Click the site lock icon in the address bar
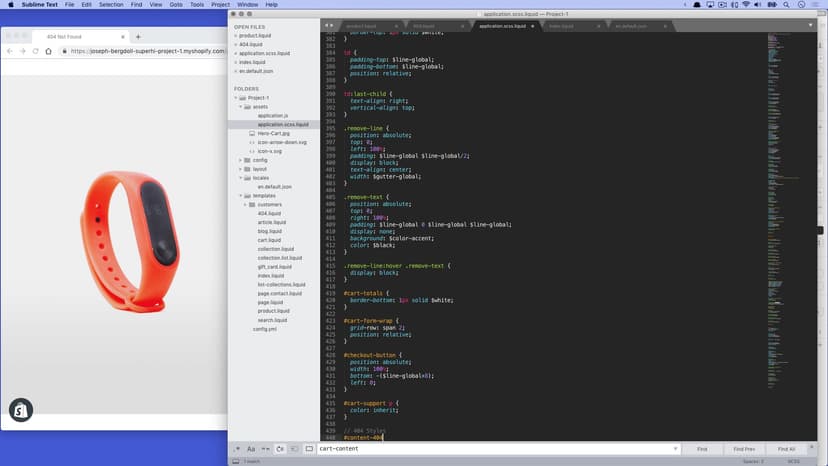This screenshot has height=466, width=828. (x=66, y=51)
